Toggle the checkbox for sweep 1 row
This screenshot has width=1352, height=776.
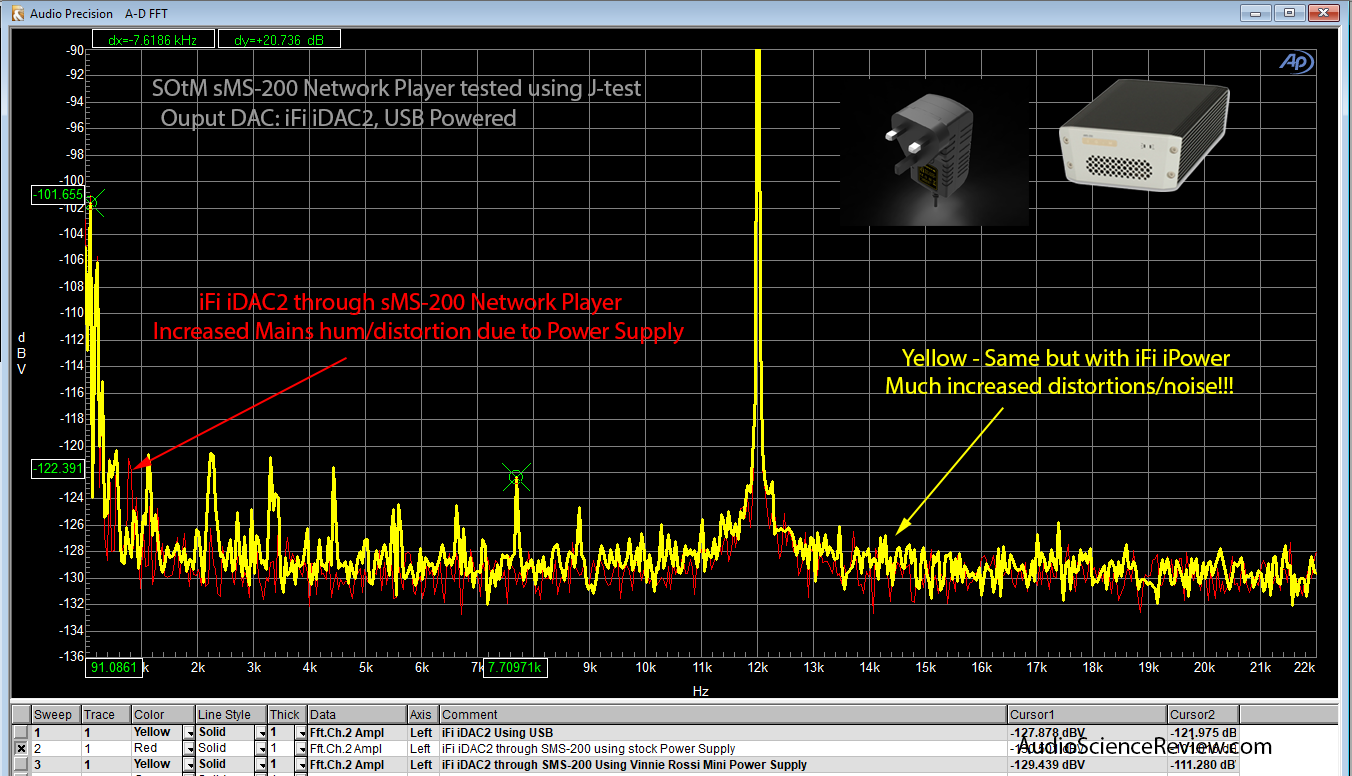pyautogui.click(x=21, y=732)
